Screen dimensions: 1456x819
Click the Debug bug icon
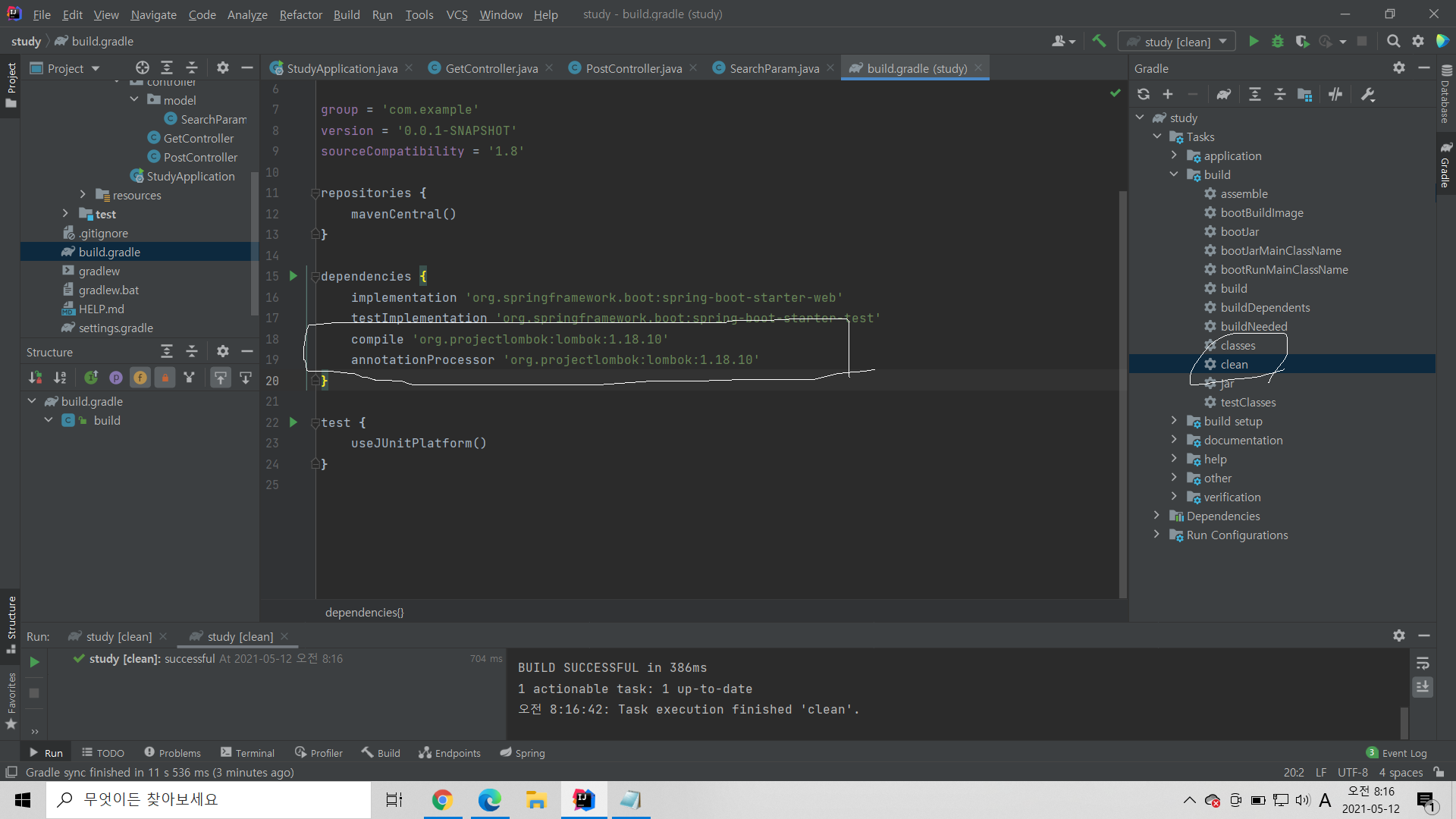pos(1278,42)
